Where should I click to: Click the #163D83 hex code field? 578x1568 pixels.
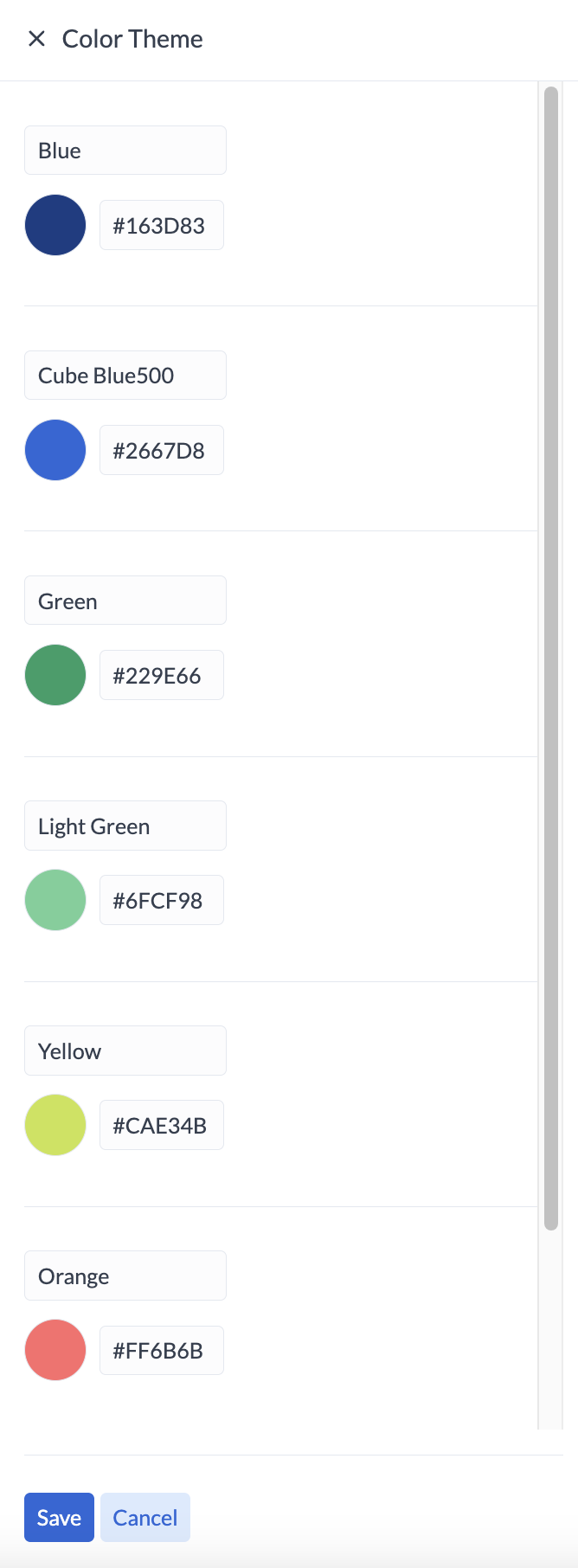(162, 225)
